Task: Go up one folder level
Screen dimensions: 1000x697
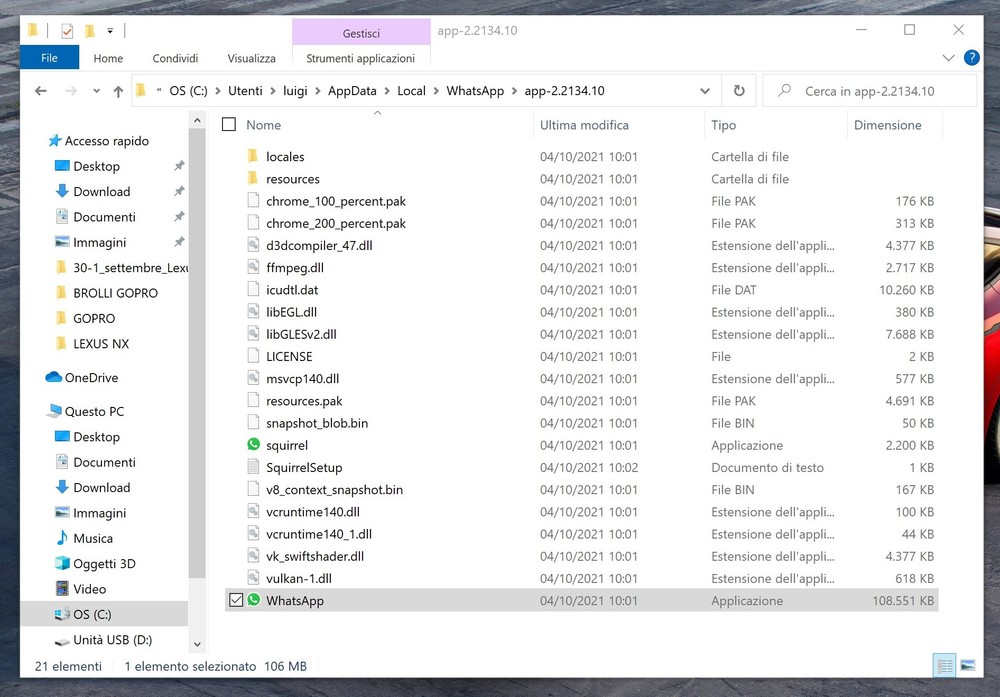Action: (118, 91)
